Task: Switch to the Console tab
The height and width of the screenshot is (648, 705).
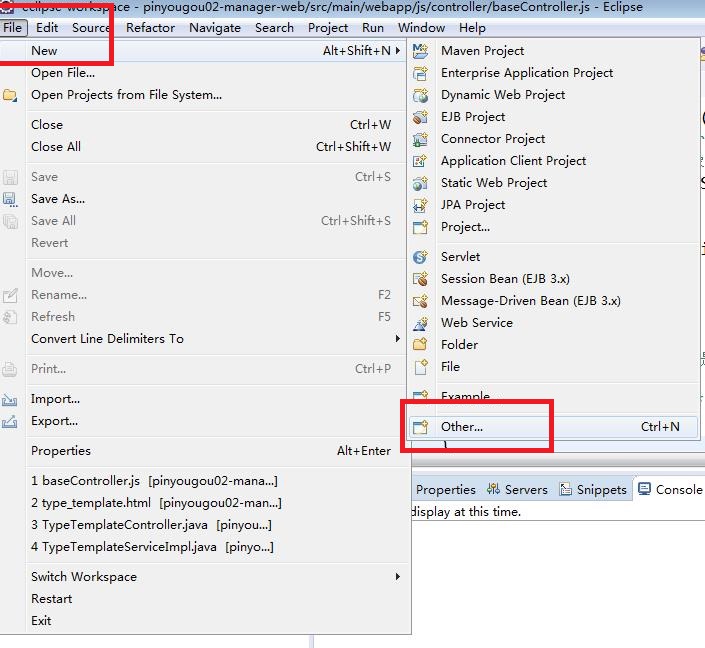Action: pyautogui.click(x=670, y=489)
